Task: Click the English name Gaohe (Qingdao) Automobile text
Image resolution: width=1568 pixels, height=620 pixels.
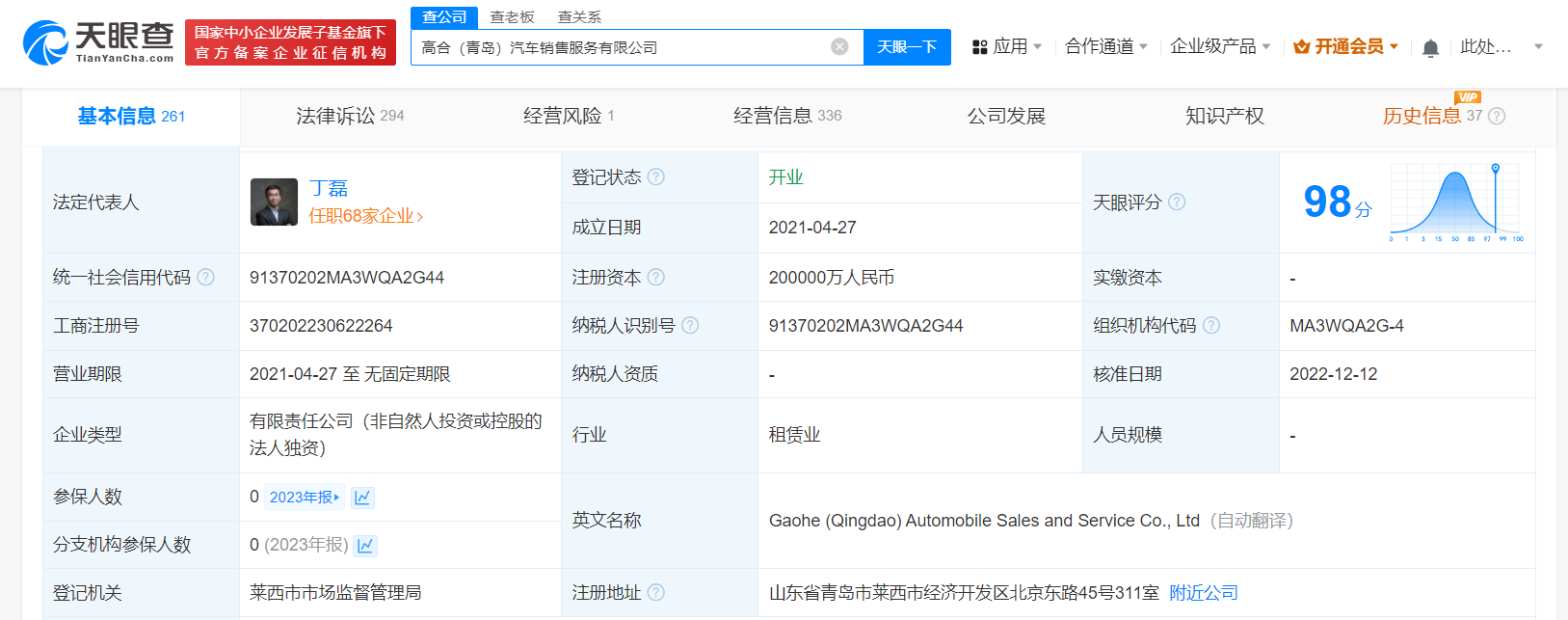Action: [984, 520]
